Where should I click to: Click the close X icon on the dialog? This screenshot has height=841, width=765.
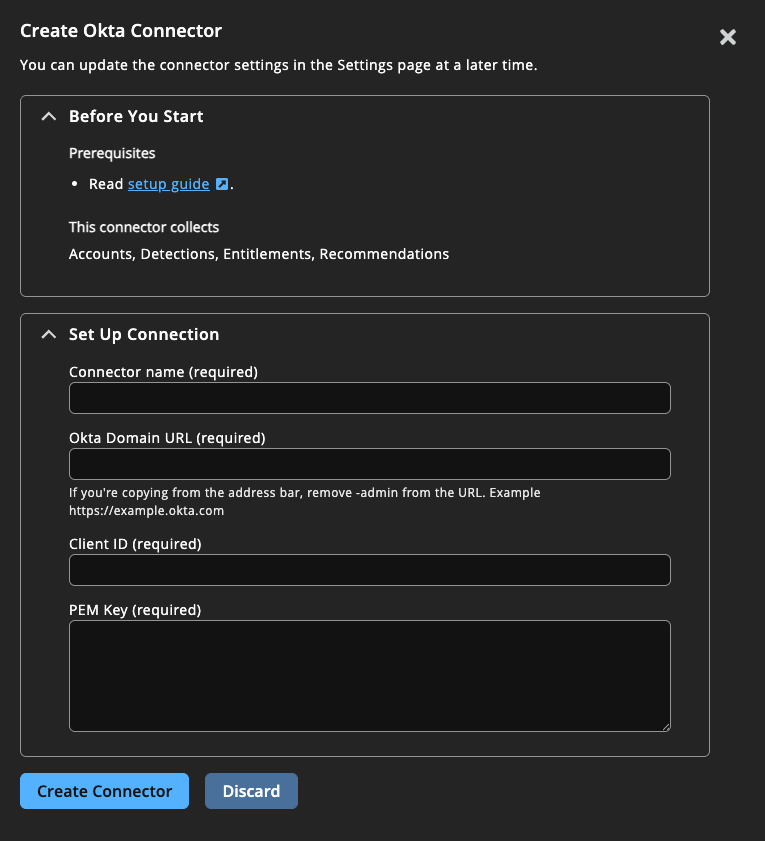727,37
